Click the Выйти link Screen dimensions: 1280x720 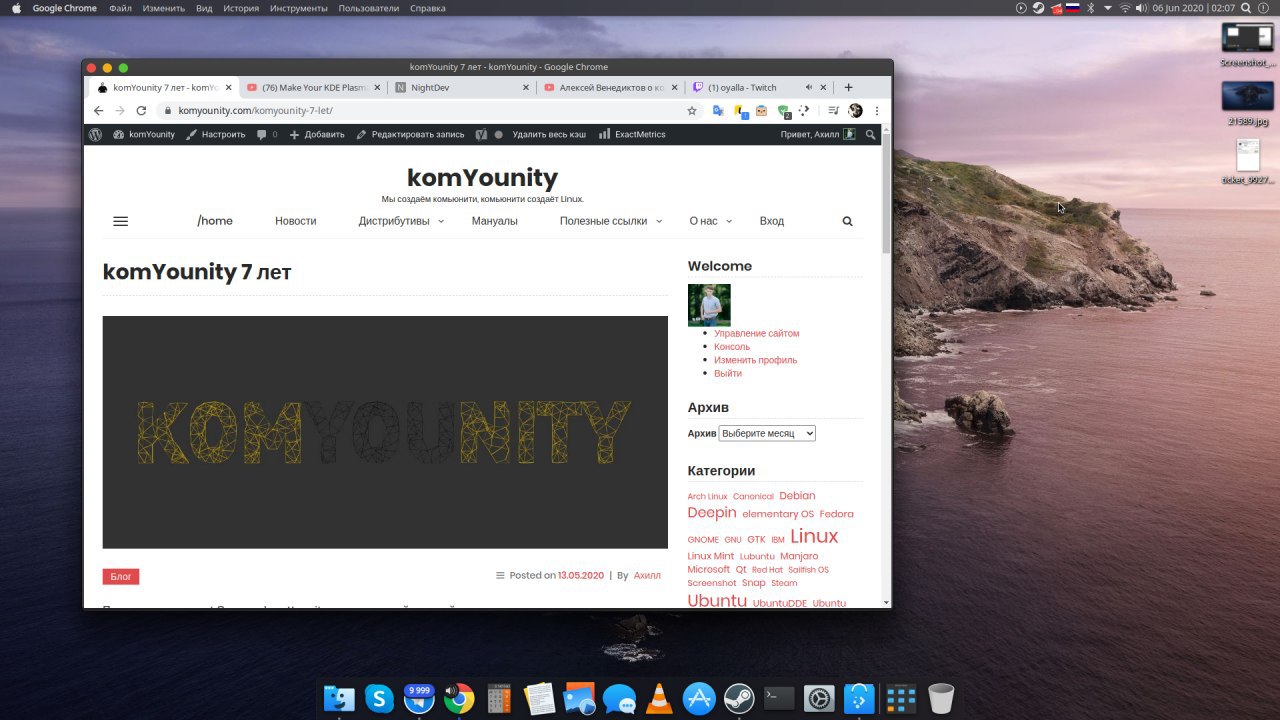coord(728,373)
